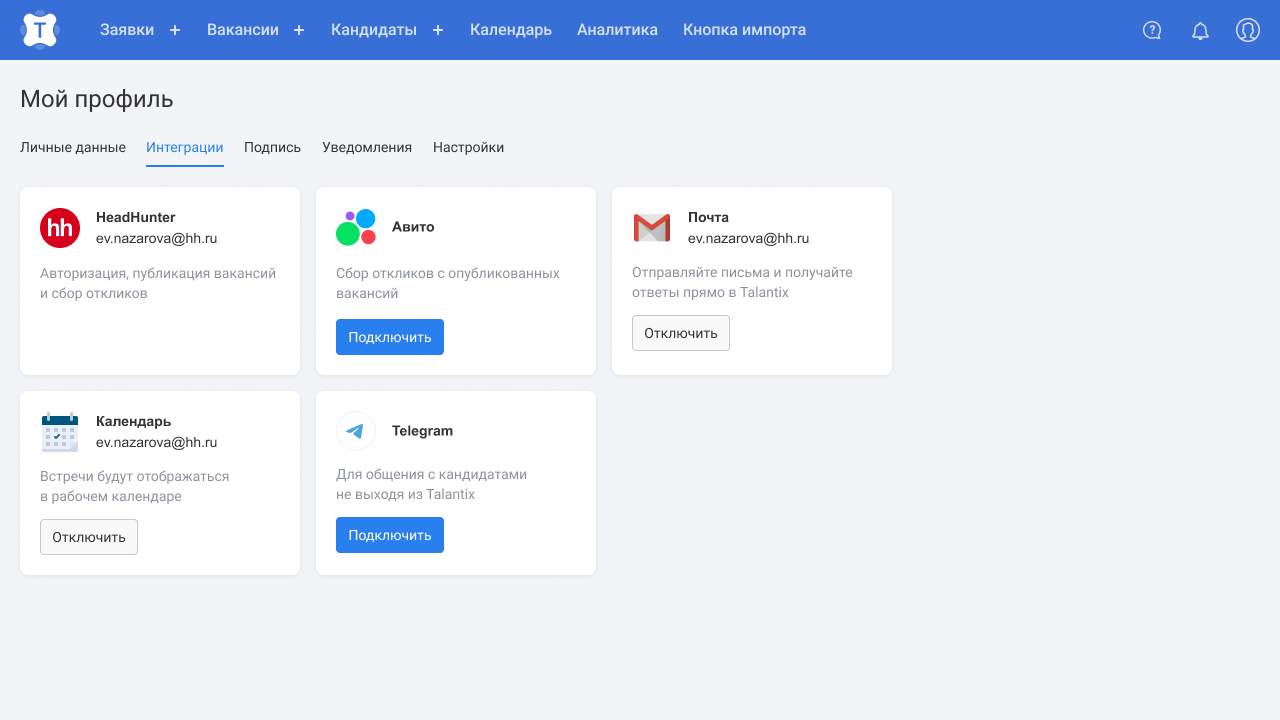Screen dimensions: 1280x720
Task: Click Telegram description about общения с кандидатами
Action: [431, 484]
